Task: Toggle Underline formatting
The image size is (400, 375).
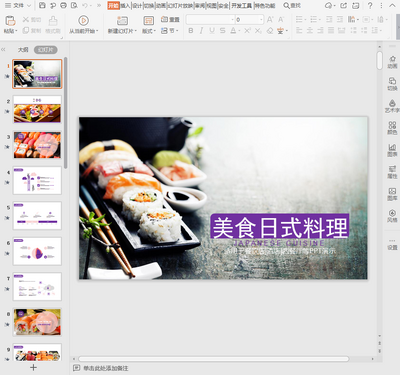Action: 212,31
